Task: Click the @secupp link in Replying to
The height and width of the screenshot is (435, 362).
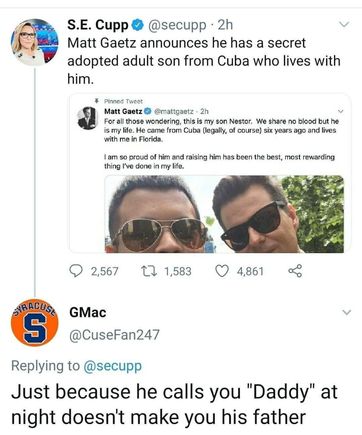Action: click(112, 366)
